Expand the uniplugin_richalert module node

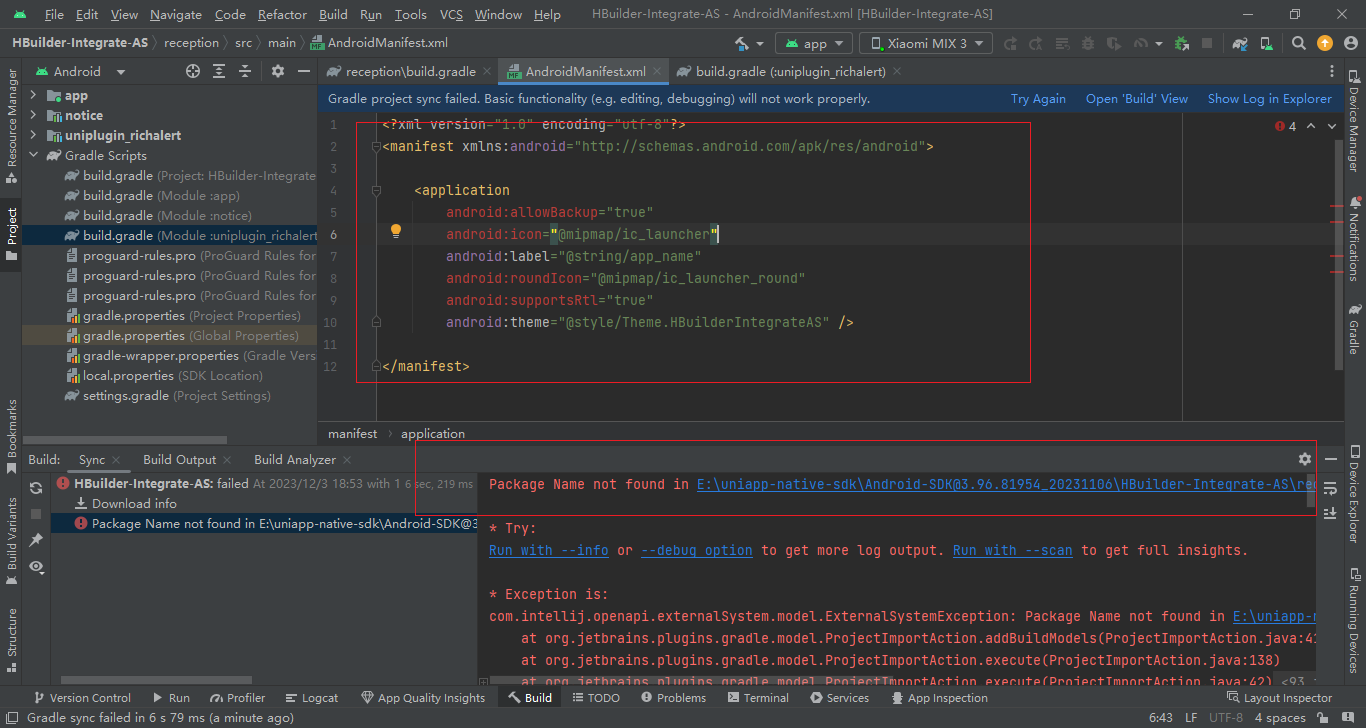(x=33, y=135)
